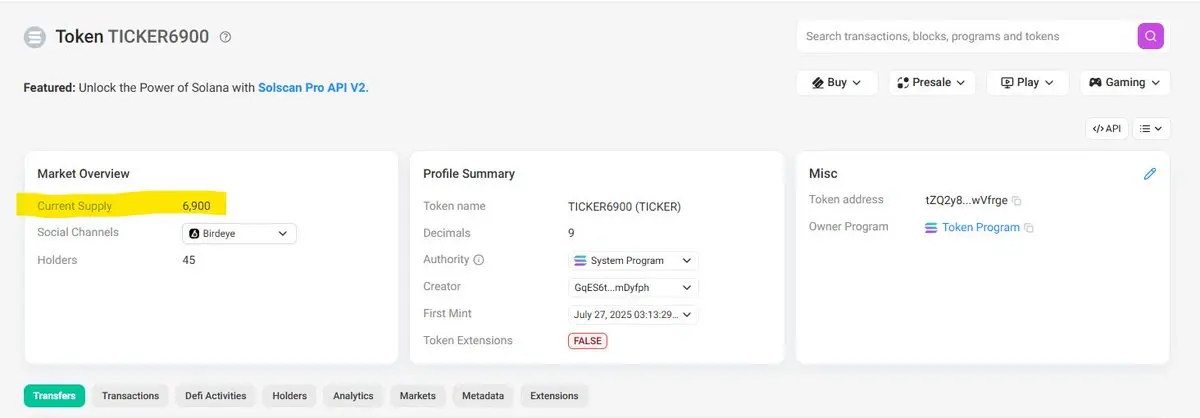Screen dimensions: 1200x418
Task: Click the purple search magnifier icon
Action: point(1151,36)
